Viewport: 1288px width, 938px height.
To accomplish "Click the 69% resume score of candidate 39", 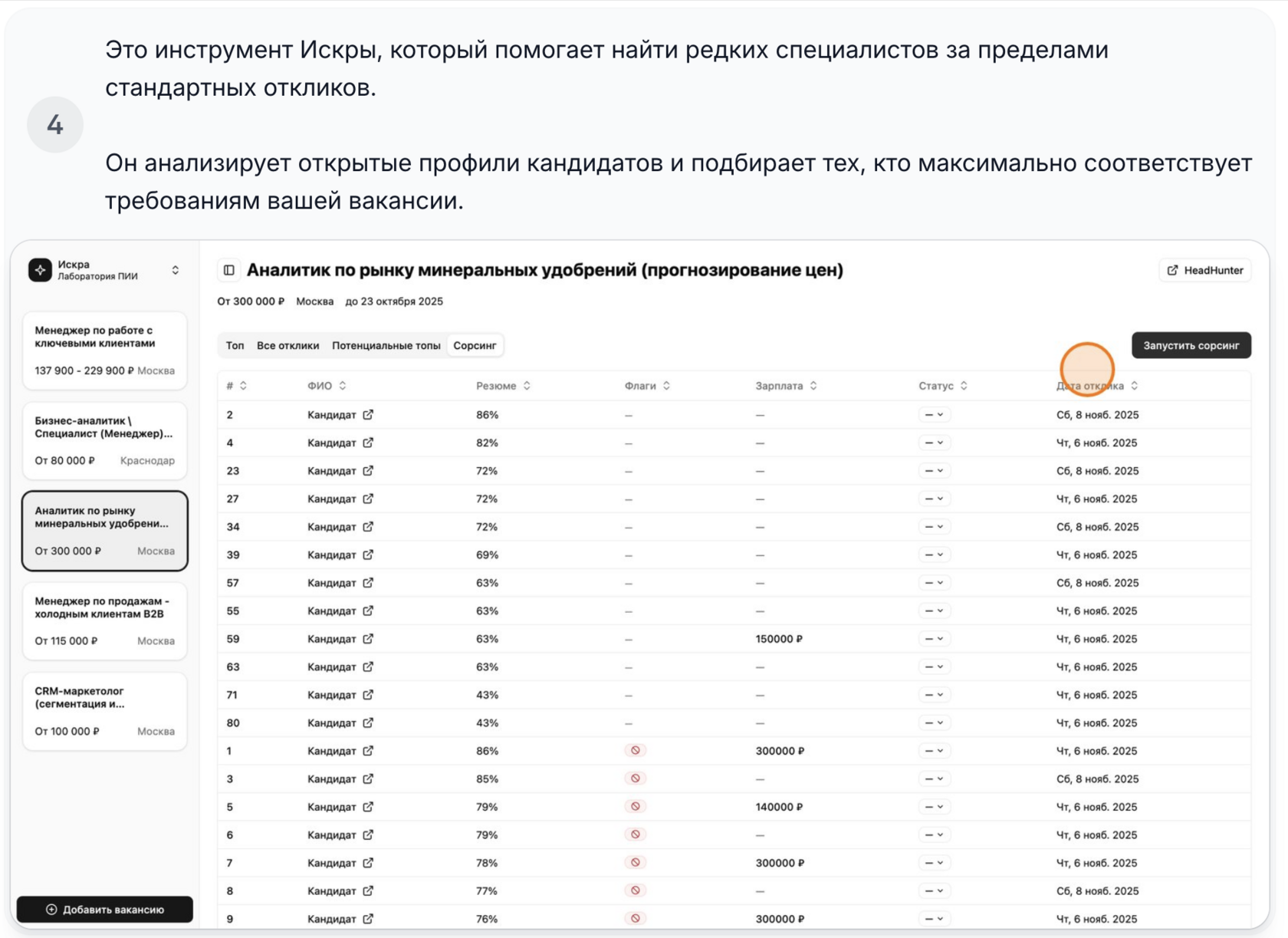I will [x=487, y=555].
